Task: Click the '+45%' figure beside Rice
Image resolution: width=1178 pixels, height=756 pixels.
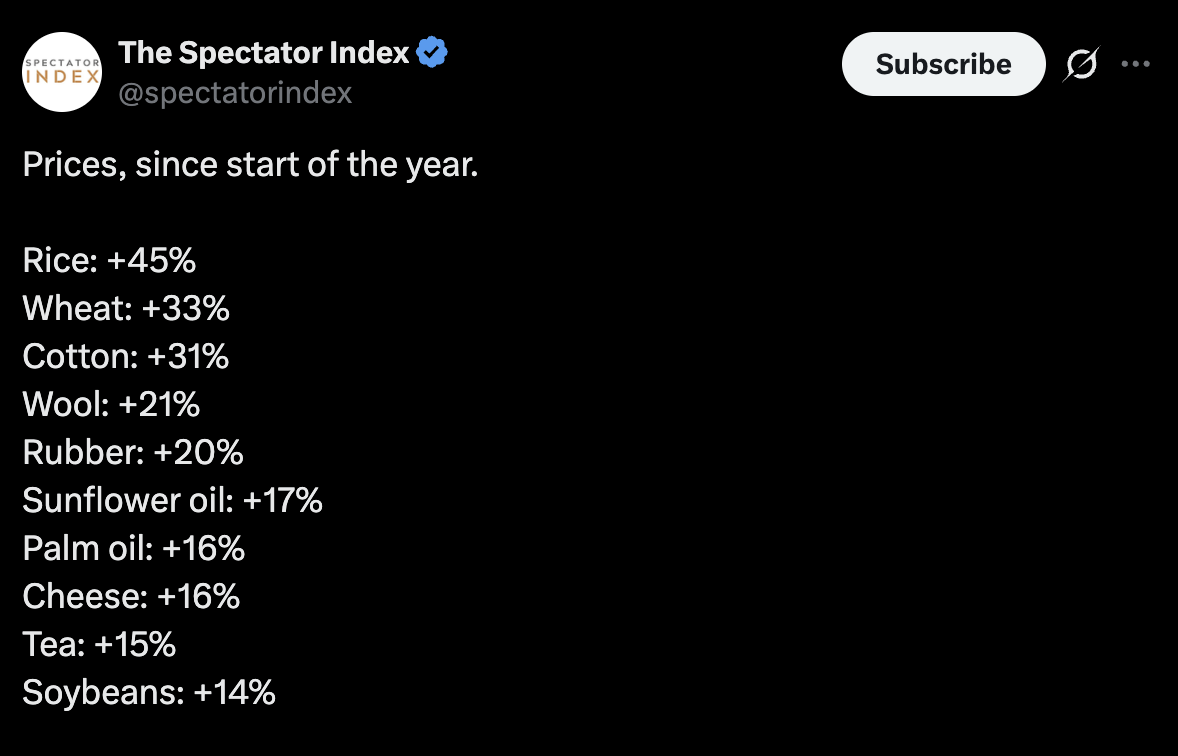Action: (151, 260)
